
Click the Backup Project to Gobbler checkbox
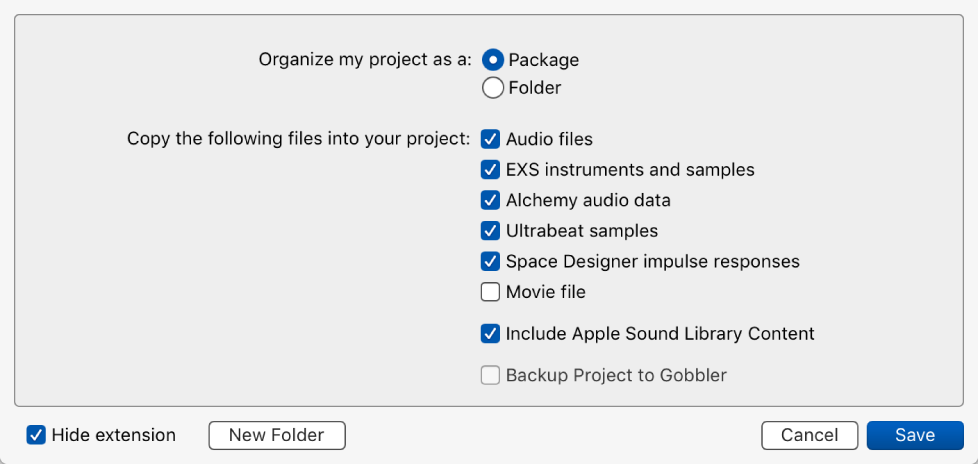click(490, 376)
